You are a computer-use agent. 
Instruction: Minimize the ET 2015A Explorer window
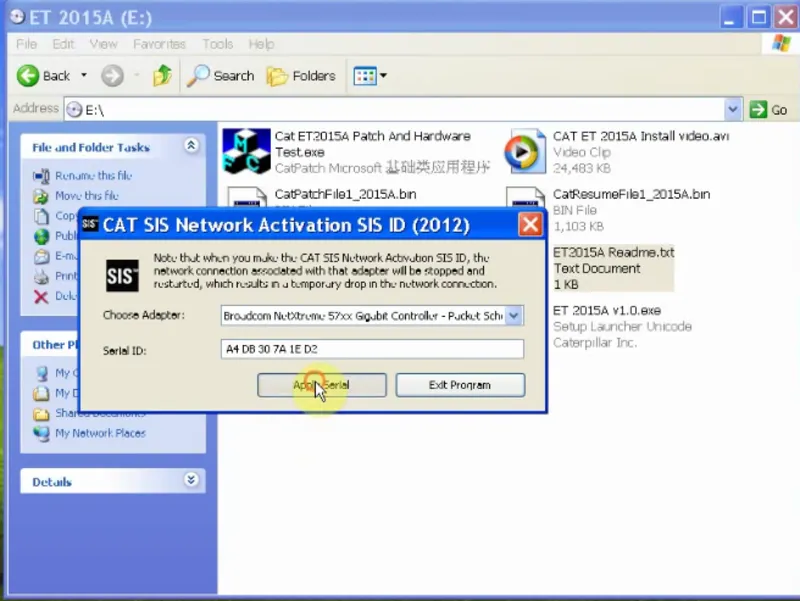click(x=731, y=18)
